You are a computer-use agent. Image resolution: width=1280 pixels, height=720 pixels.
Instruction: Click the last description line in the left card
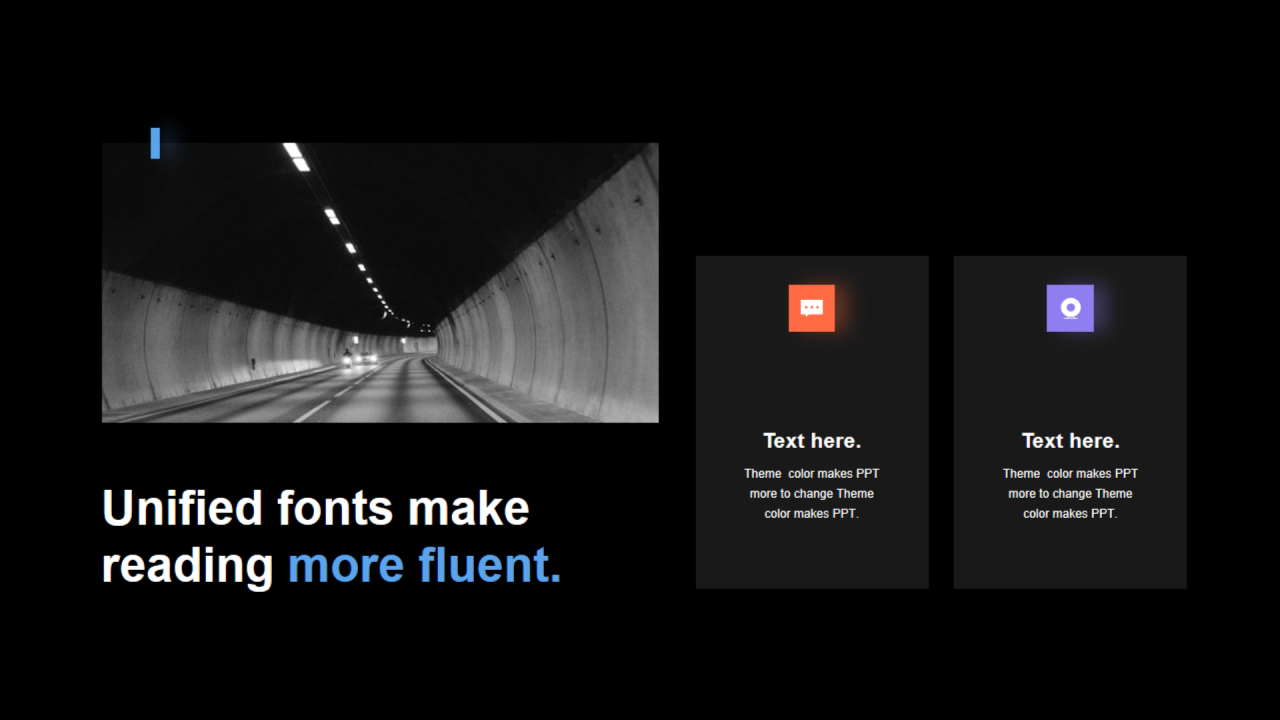(x=811, y=514)
